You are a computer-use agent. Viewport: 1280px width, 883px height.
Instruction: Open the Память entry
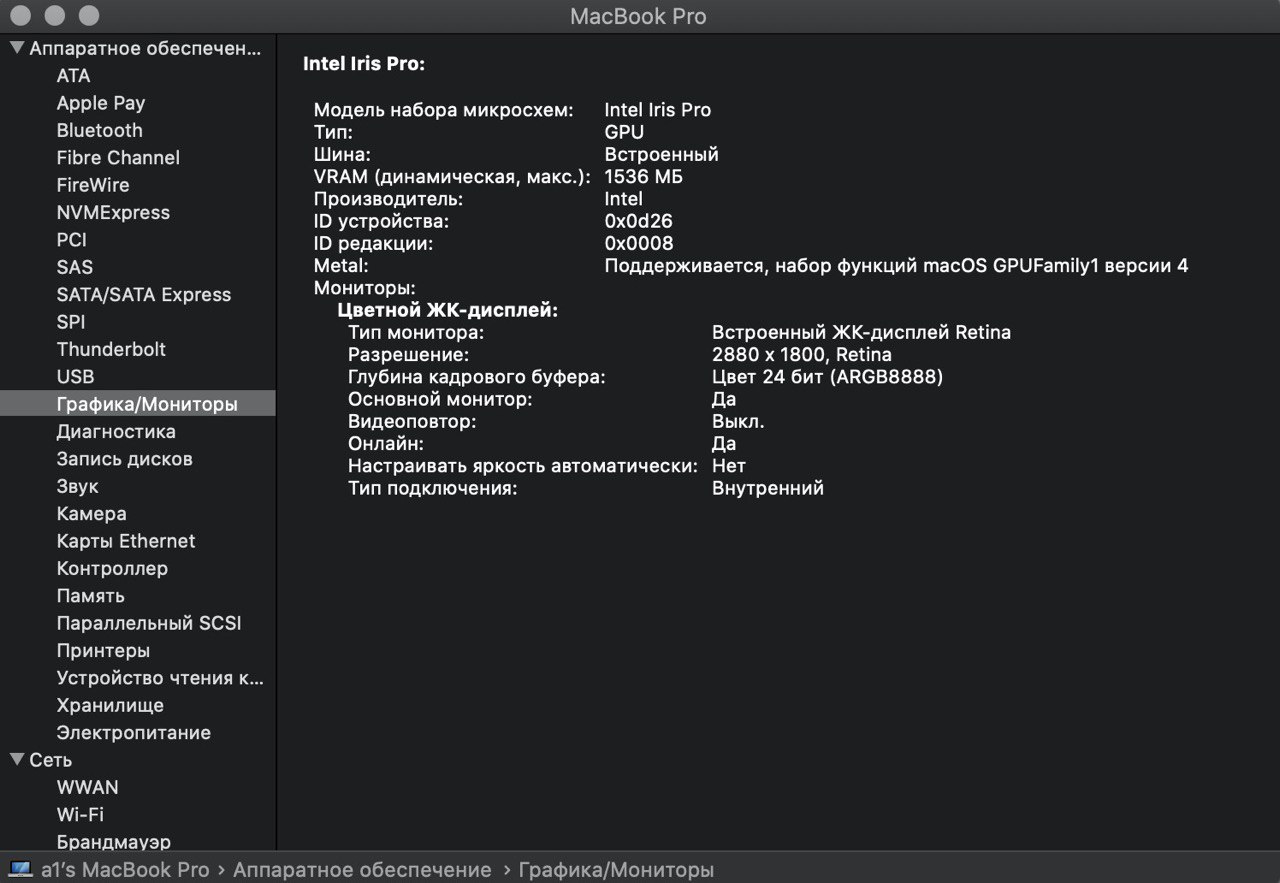(x=91, y=596)
